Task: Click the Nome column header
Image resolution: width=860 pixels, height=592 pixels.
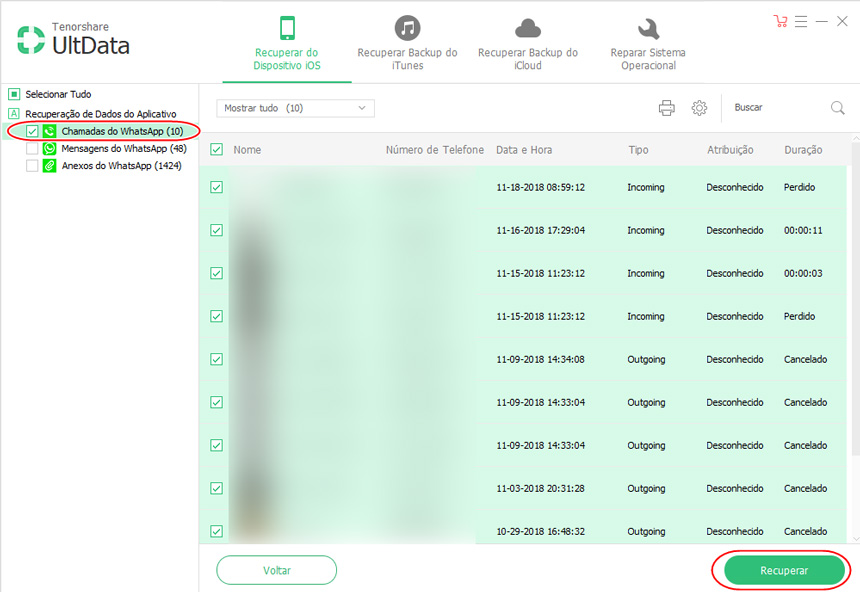Action: coord(247,150)
